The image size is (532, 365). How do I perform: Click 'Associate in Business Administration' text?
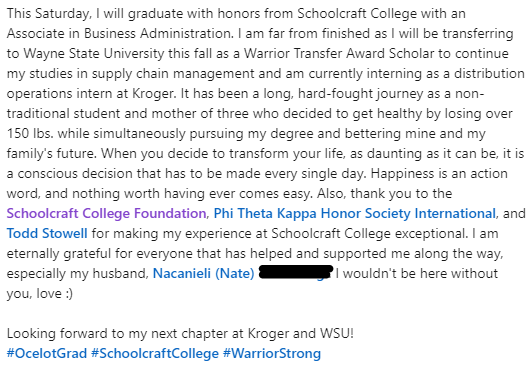pos(119,34)
